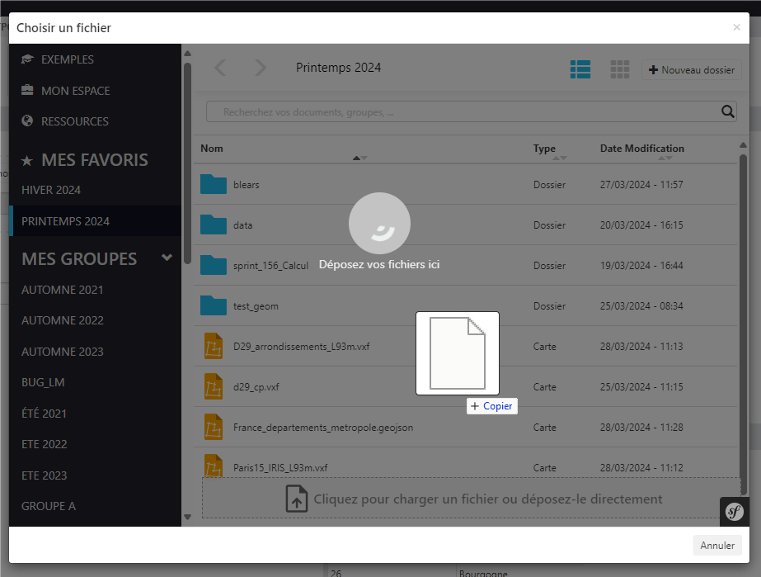The image size is (761, 577).
Task: Click the Symfony debug toolbar icon
Action: 733,511
